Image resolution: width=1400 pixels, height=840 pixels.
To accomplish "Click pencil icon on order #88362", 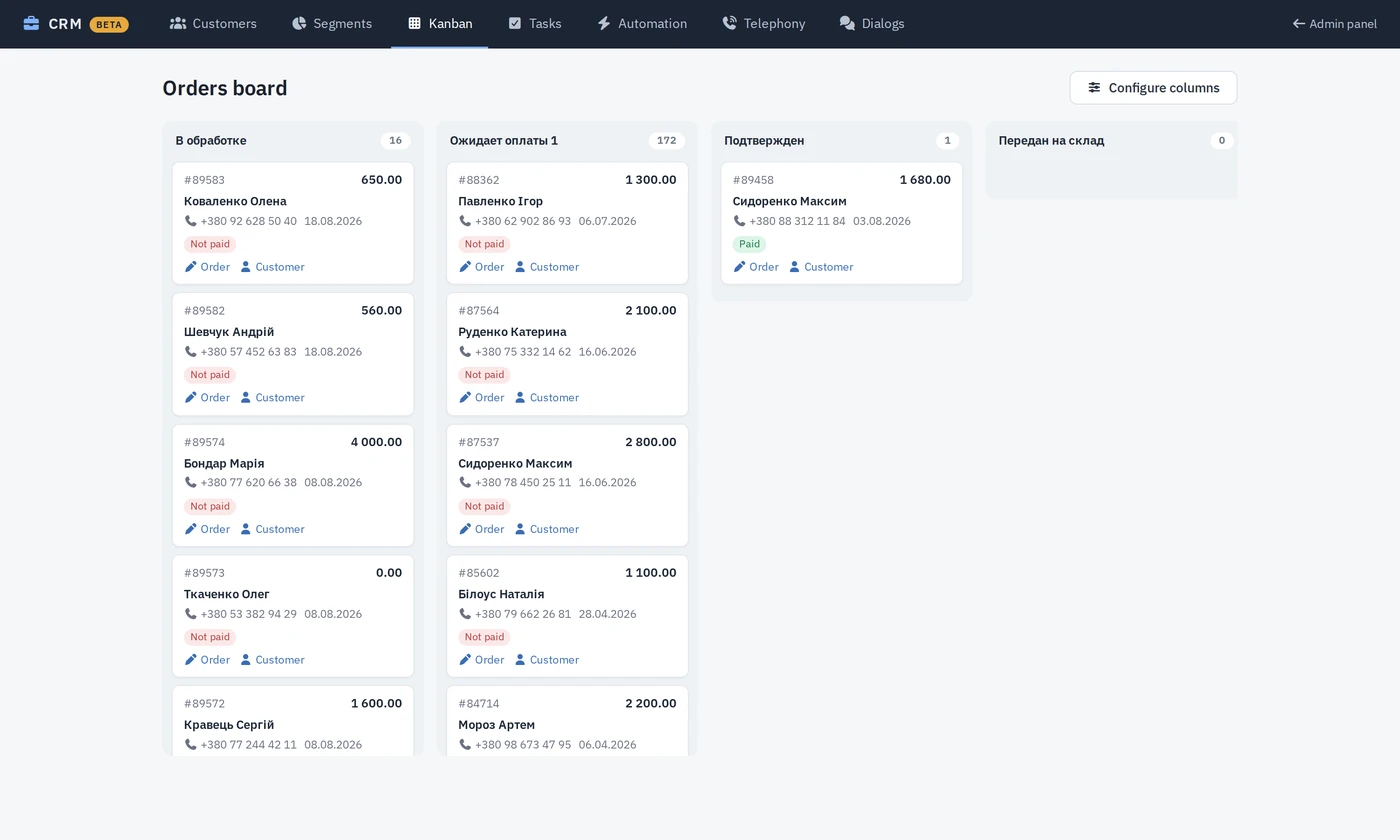I will (465, 267).
